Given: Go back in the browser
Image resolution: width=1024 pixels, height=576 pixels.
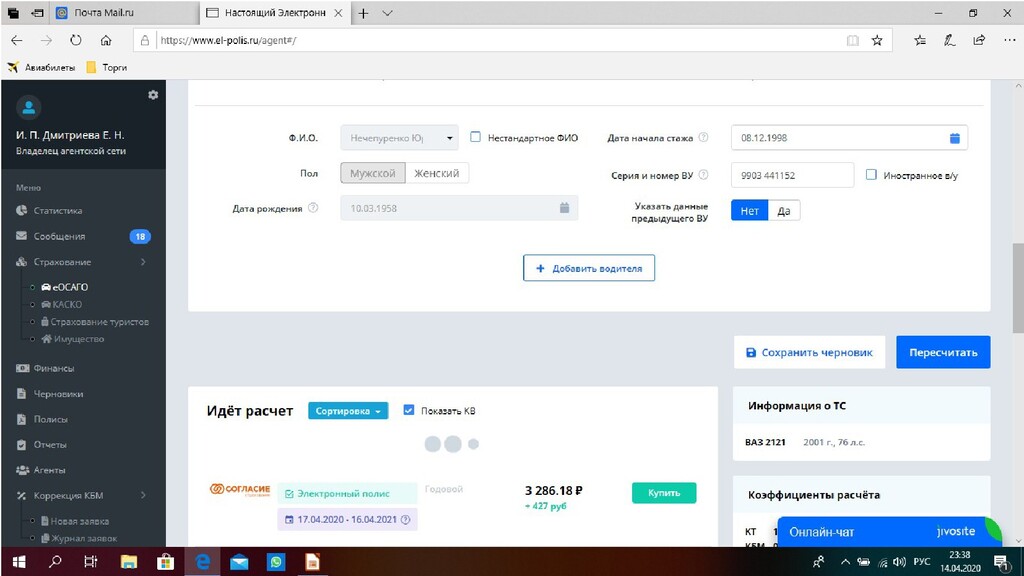Looking at the screenshot, I should pos(17,40).
